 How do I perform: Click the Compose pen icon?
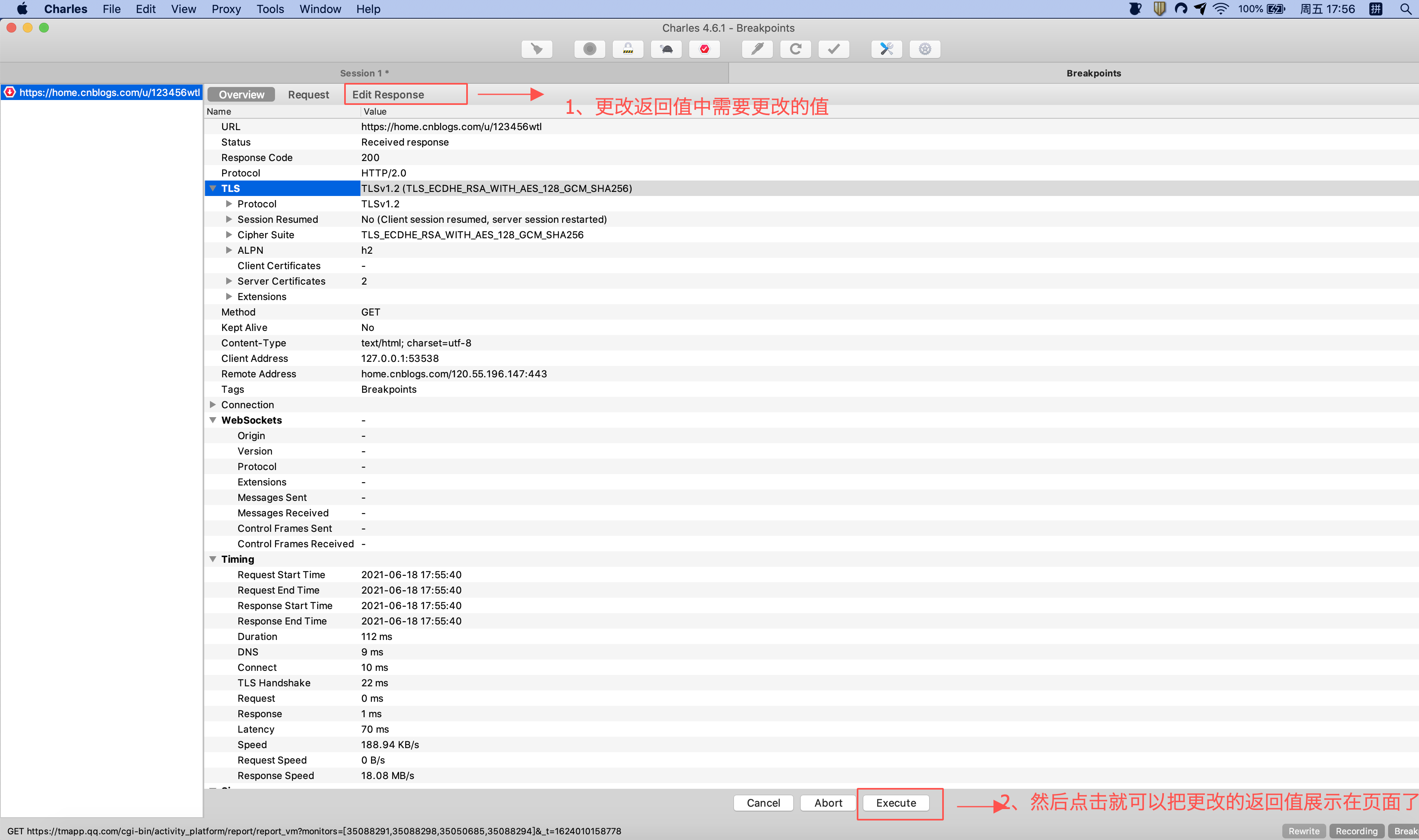757,49
